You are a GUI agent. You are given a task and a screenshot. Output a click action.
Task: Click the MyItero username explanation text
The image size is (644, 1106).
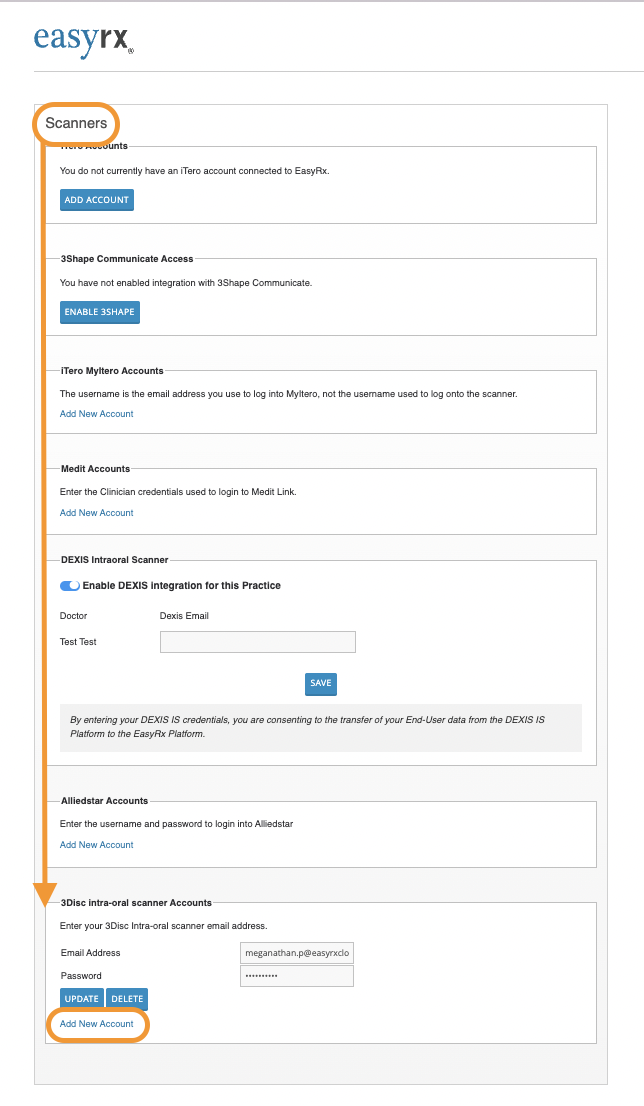coord(288,394)
